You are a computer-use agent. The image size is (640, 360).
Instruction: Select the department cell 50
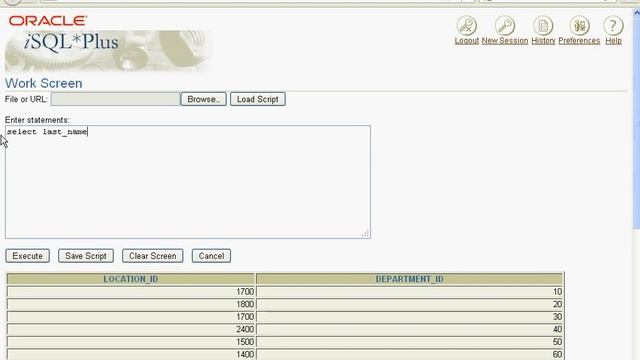click(x=410, y=342)
